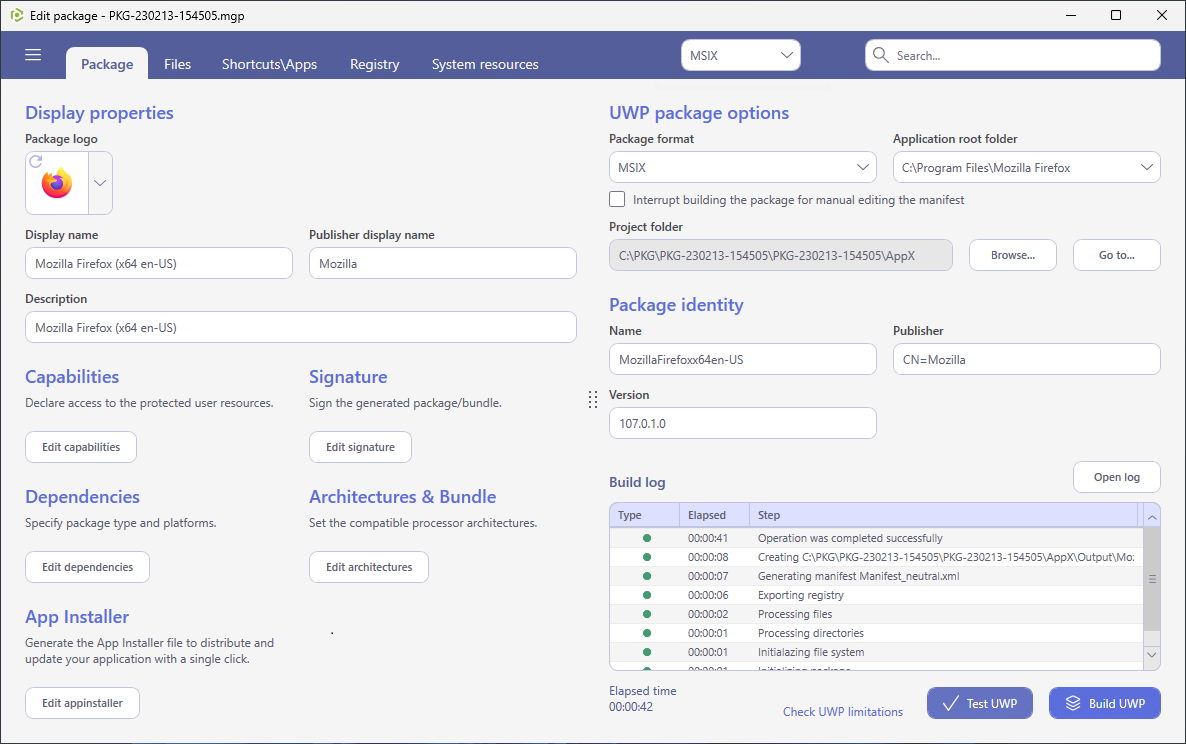Click Build UWP button

1104,704
